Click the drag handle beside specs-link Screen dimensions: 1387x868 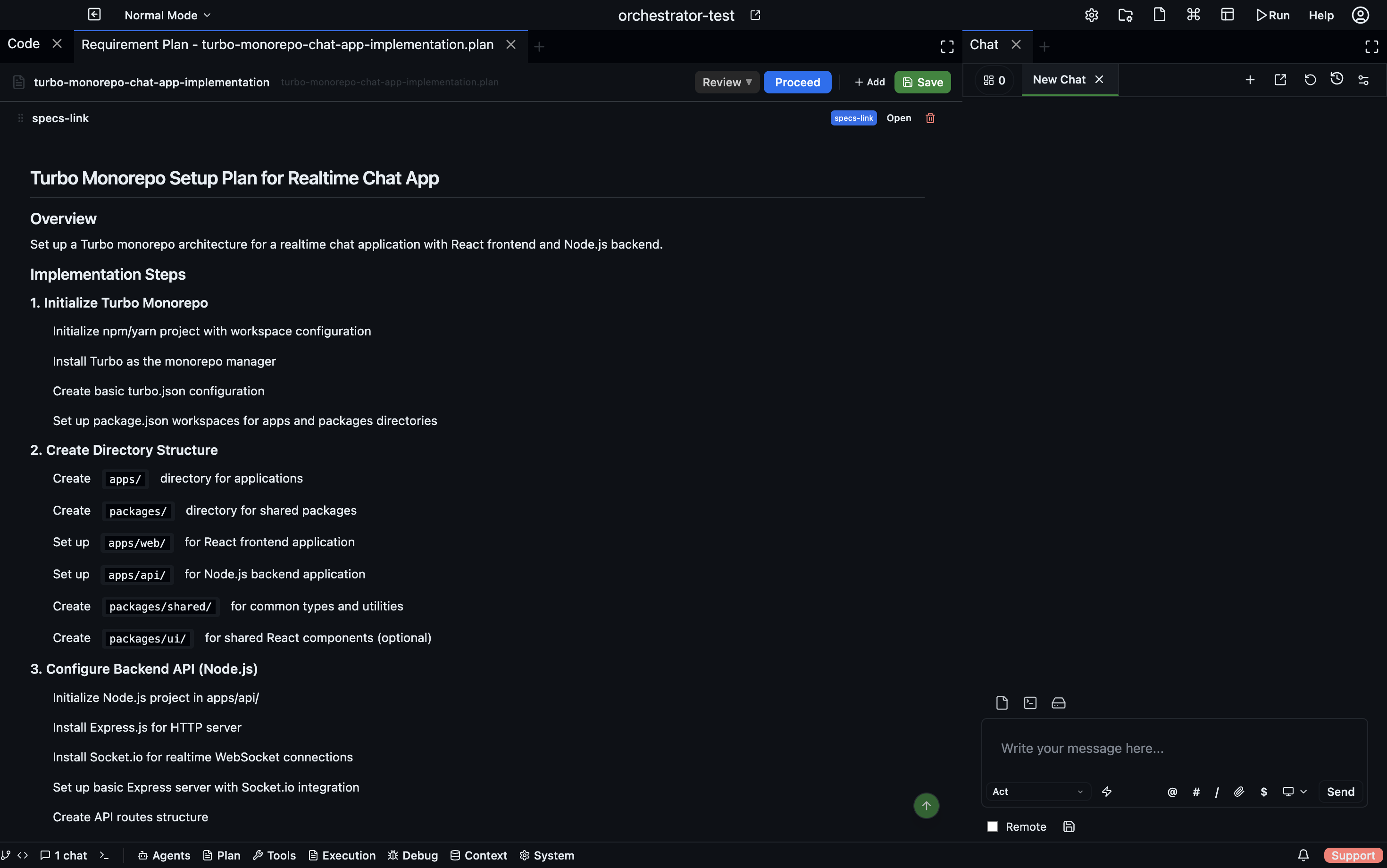pyautogui.click(x=20, y=117)
